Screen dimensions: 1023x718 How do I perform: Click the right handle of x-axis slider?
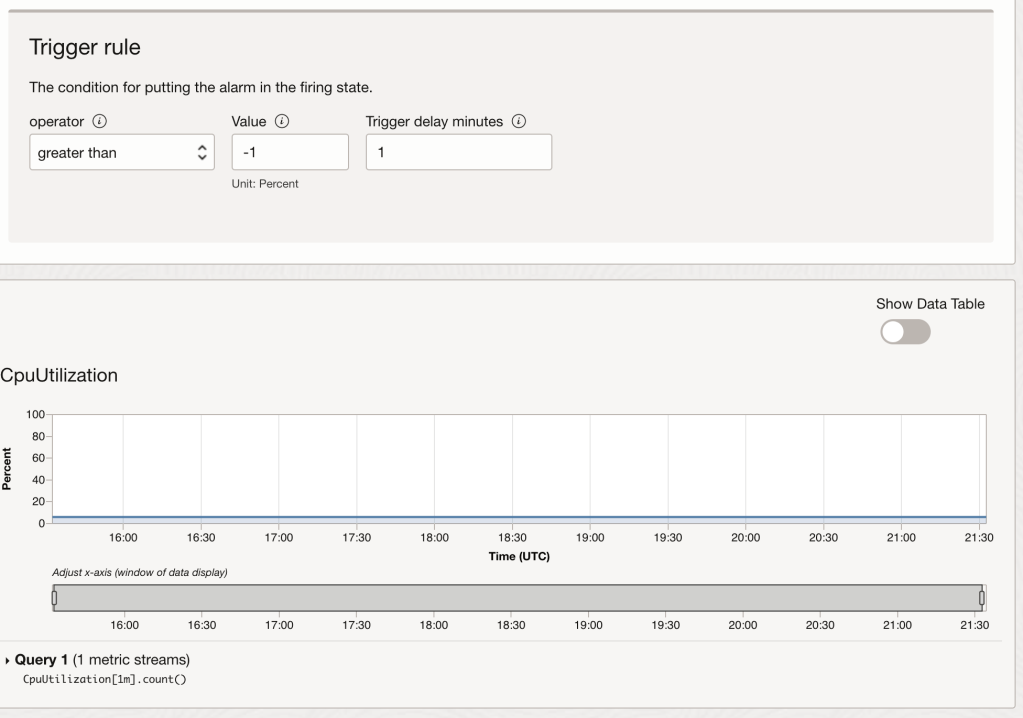coord(982,598)
